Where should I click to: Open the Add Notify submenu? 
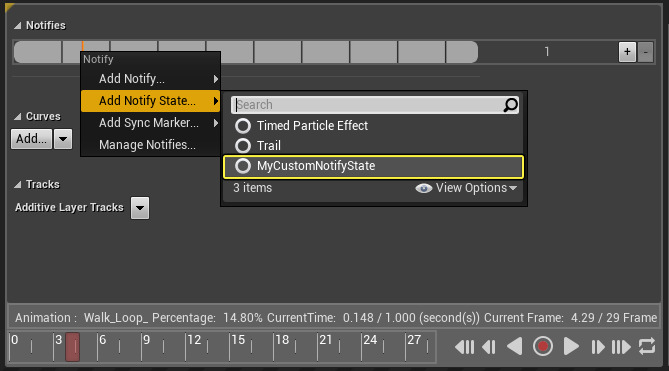pos(151,79)
